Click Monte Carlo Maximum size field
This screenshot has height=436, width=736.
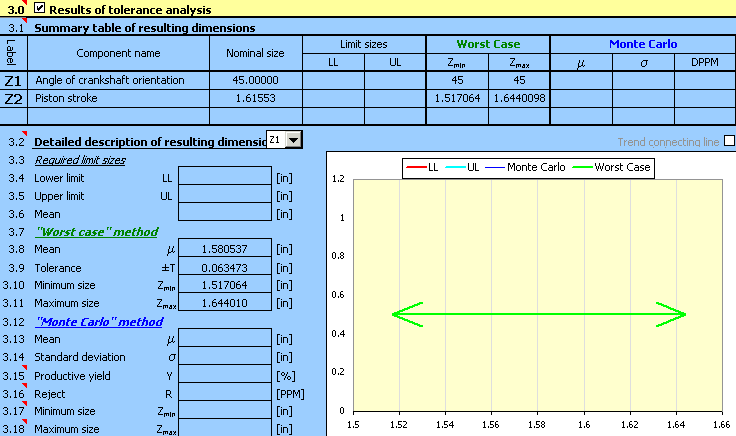pyautogui.click(x=225, y=428)
